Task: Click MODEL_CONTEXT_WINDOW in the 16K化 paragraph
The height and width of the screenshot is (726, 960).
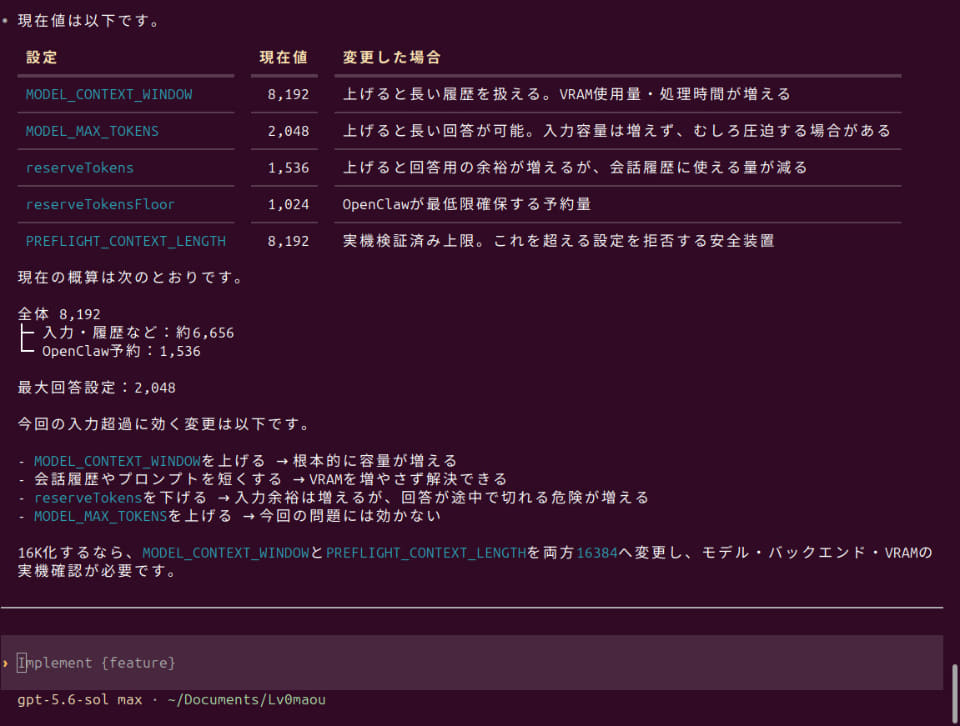Action: (x=226, y=553)
